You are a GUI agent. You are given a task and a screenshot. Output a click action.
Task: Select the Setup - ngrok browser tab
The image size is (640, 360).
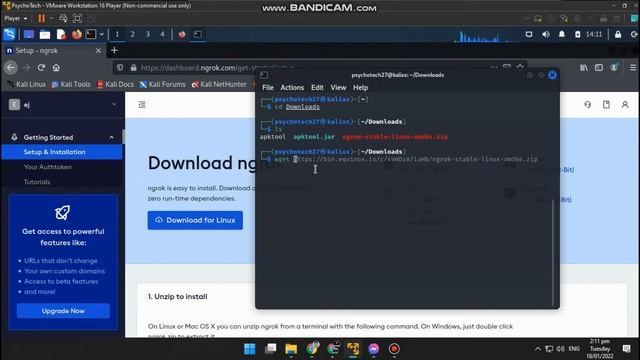click(x=53, y=51)
